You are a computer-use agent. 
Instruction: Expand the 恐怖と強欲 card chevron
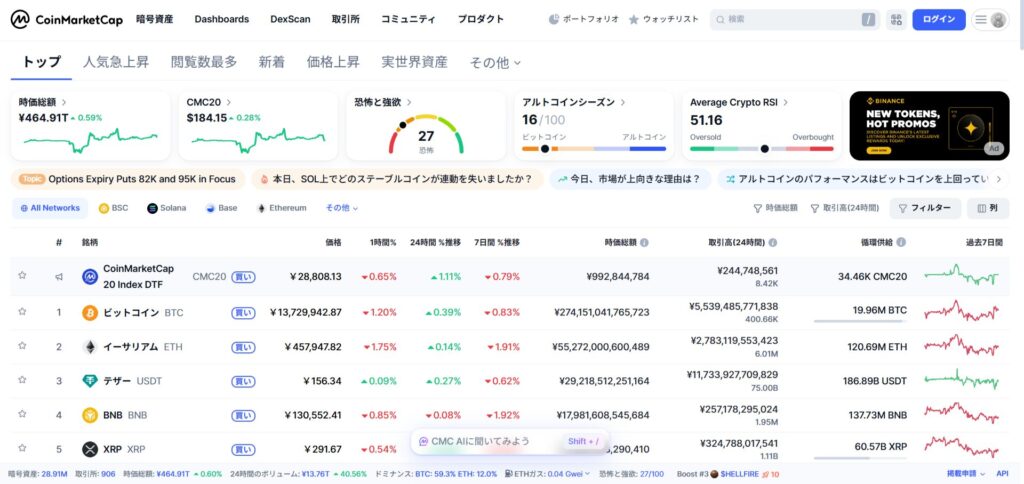pos(409,103)
